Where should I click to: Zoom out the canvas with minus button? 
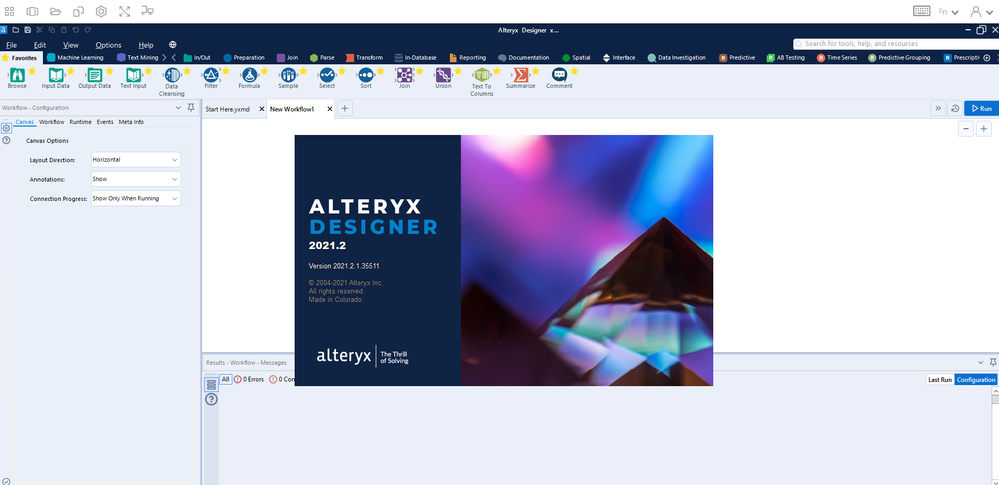click(x=966, y=129)
